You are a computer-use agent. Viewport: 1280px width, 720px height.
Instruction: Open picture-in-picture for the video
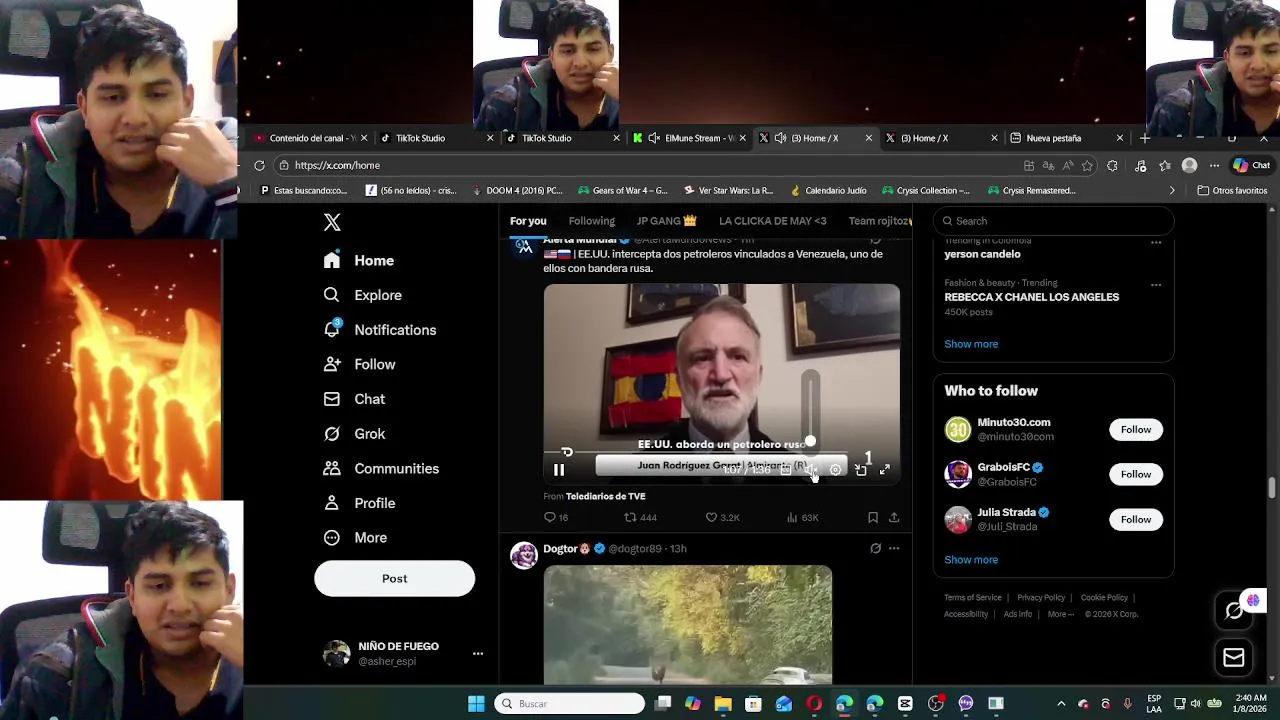point(860,470)
